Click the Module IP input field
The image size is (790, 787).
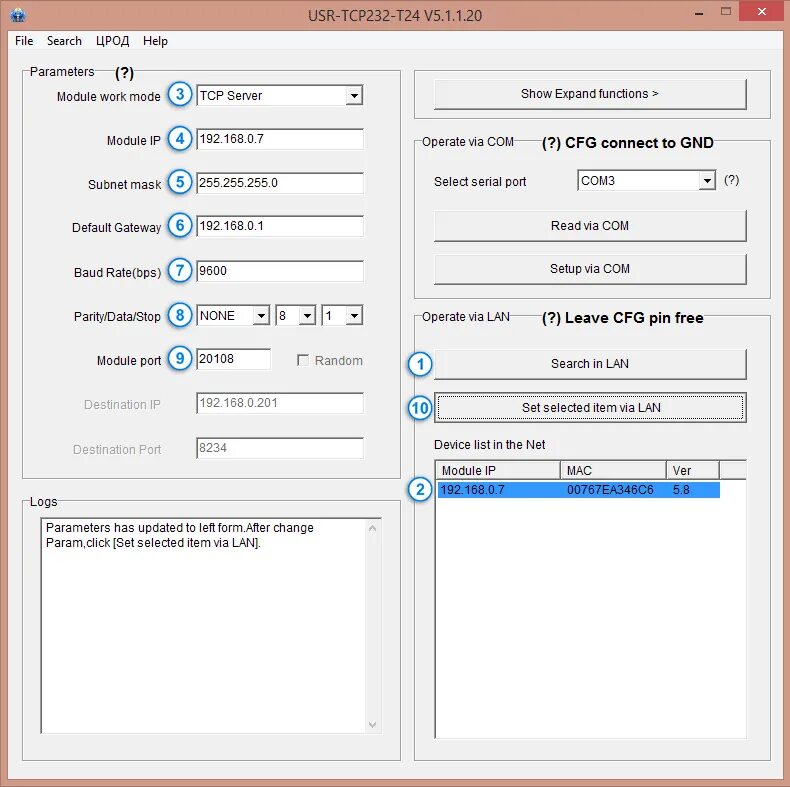(x=280, y=139)
